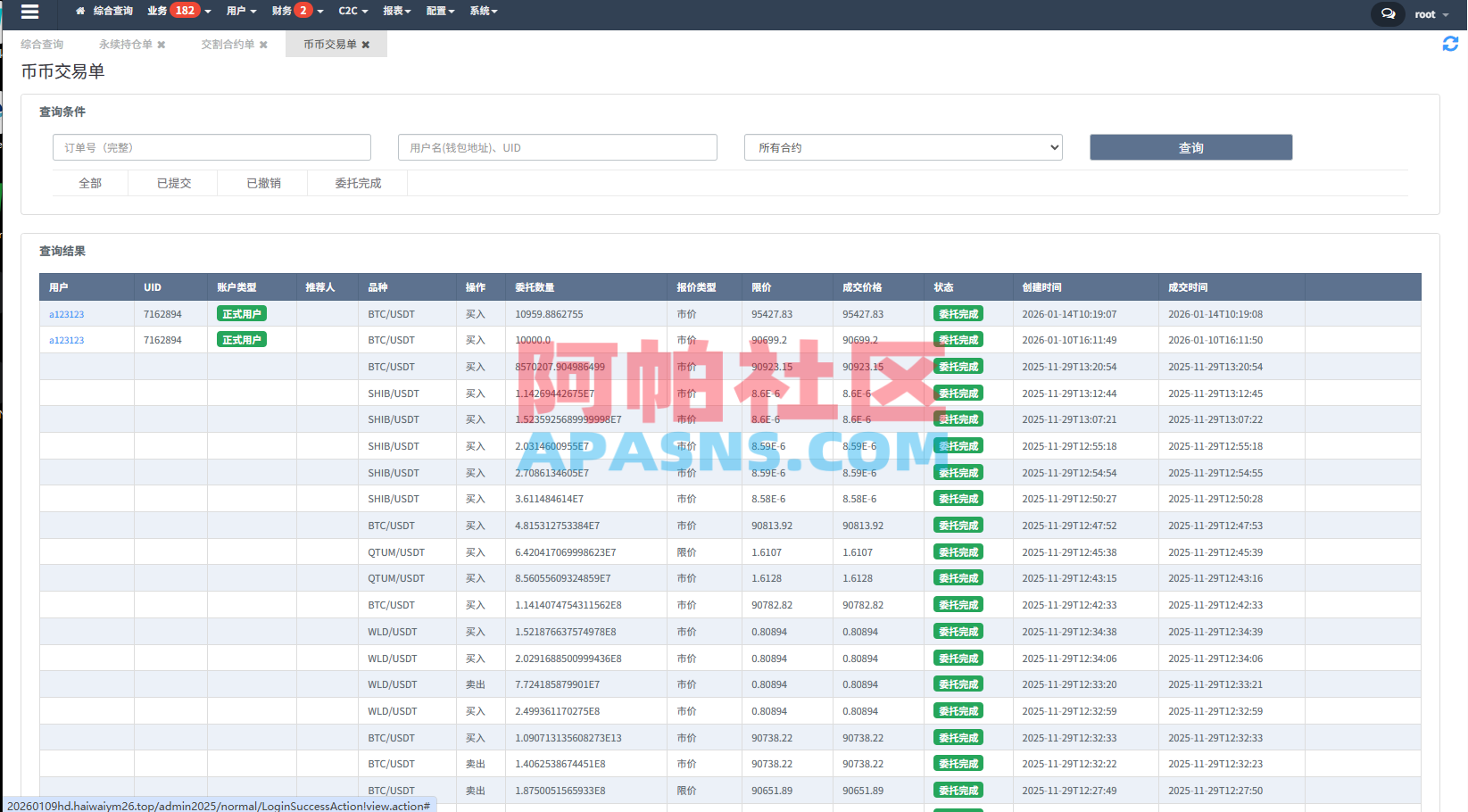Switch to the 交割合约单 tab

point(228,45)
